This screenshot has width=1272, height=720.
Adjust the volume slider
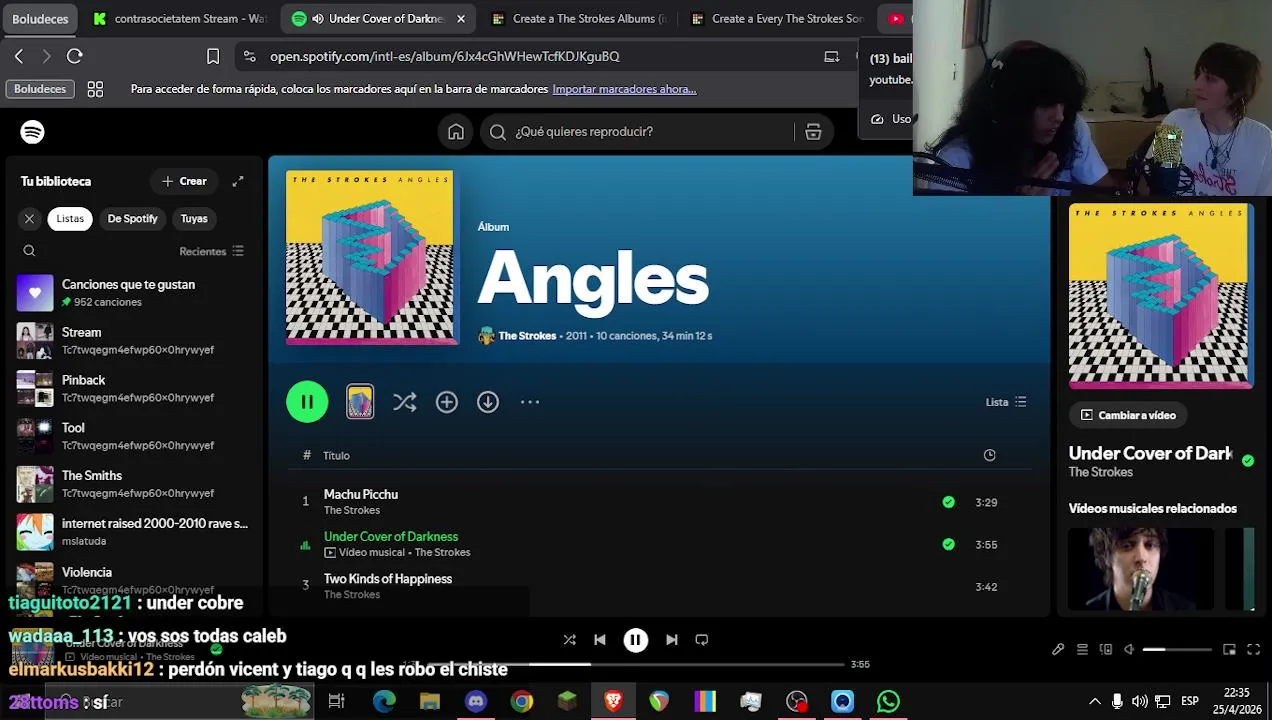click(1177, 650)
